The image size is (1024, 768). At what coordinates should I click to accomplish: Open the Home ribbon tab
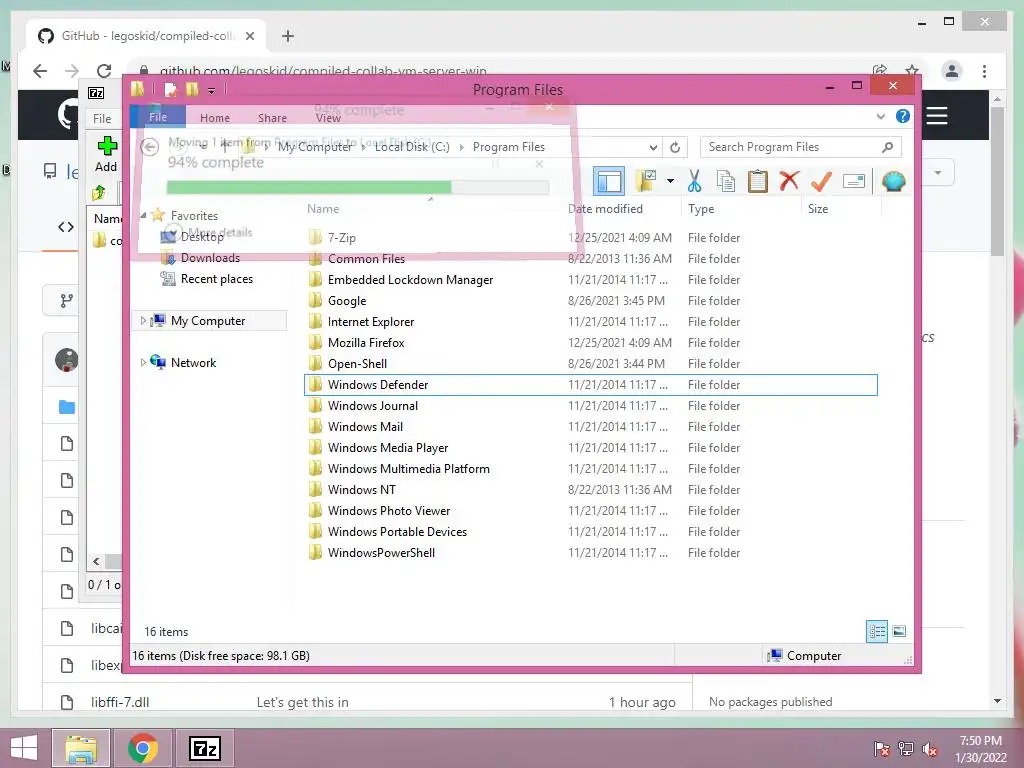pos(215,118)
